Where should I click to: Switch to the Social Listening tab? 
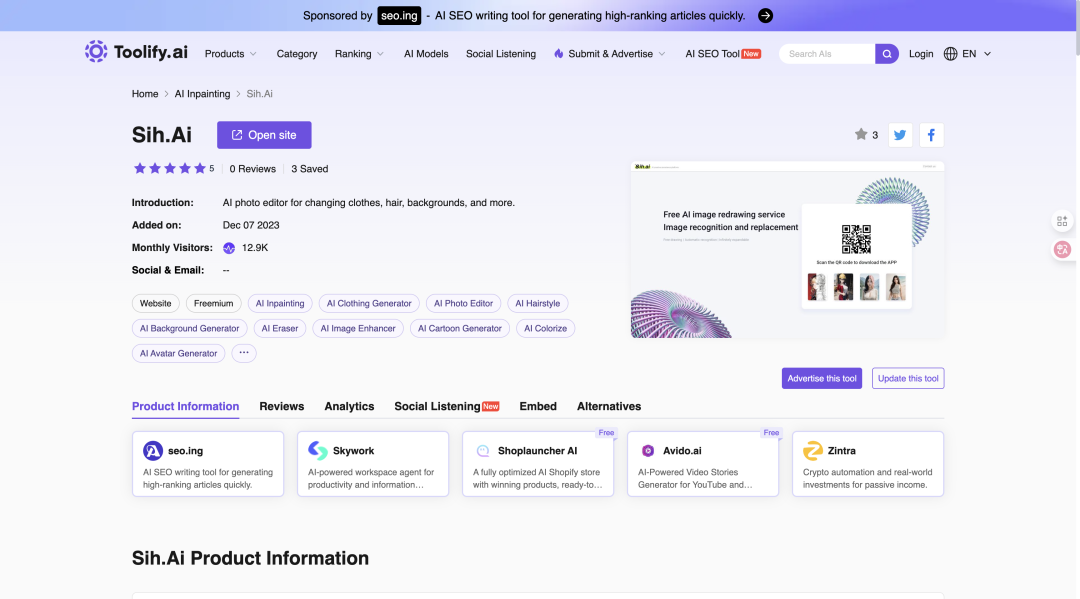(446, 406)
